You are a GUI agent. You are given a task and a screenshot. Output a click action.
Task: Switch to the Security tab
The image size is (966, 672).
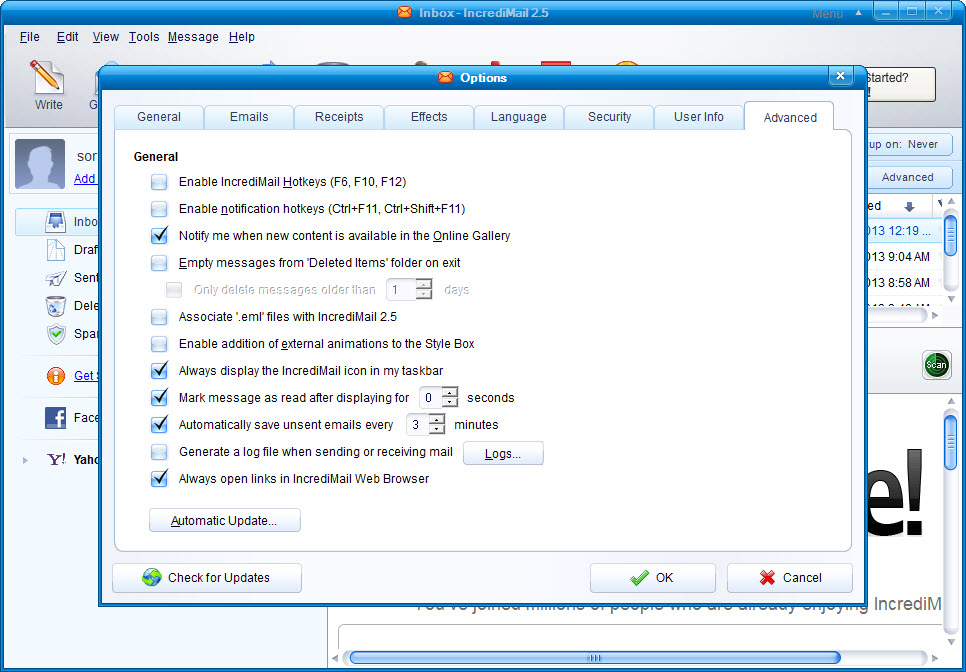(x=609, y=117)
